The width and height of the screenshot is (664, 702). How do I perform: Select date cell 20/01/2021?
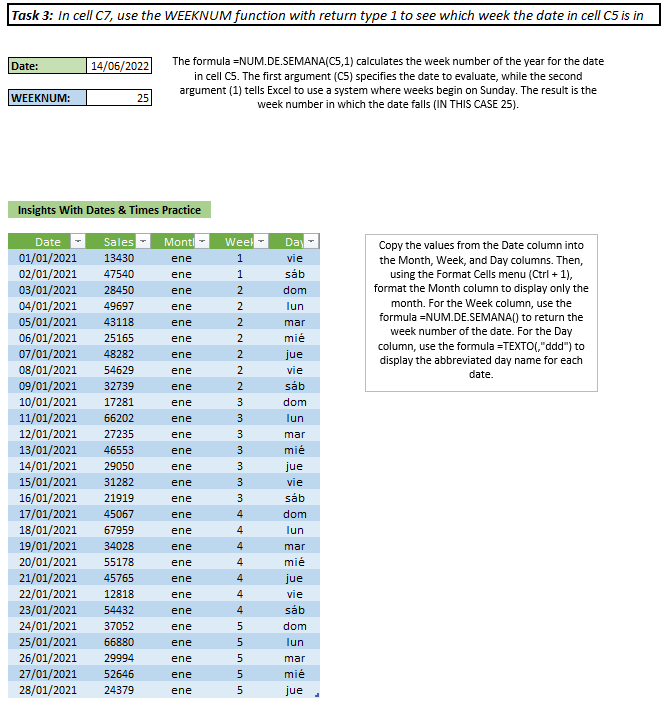pos(47,562)
